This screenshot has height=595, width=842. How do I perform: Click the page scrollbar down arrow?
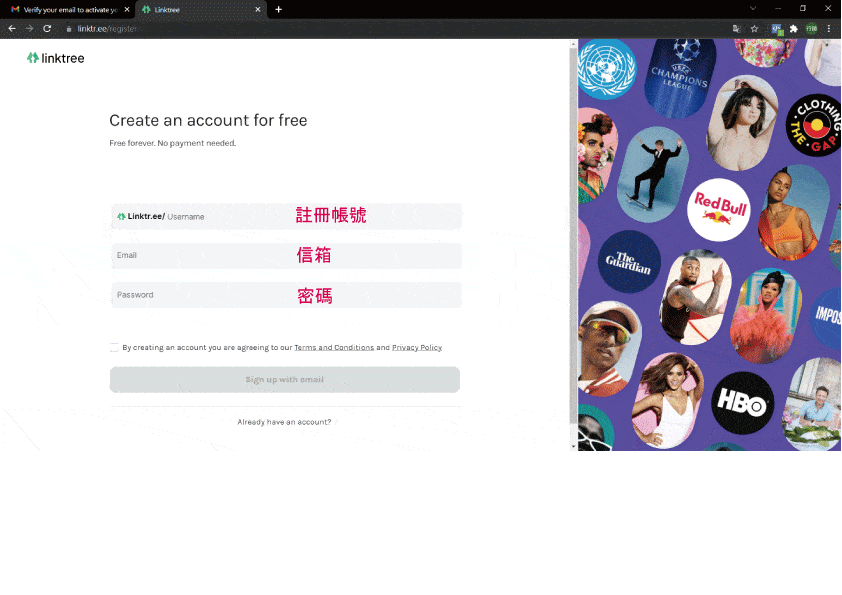coord(573,446)
